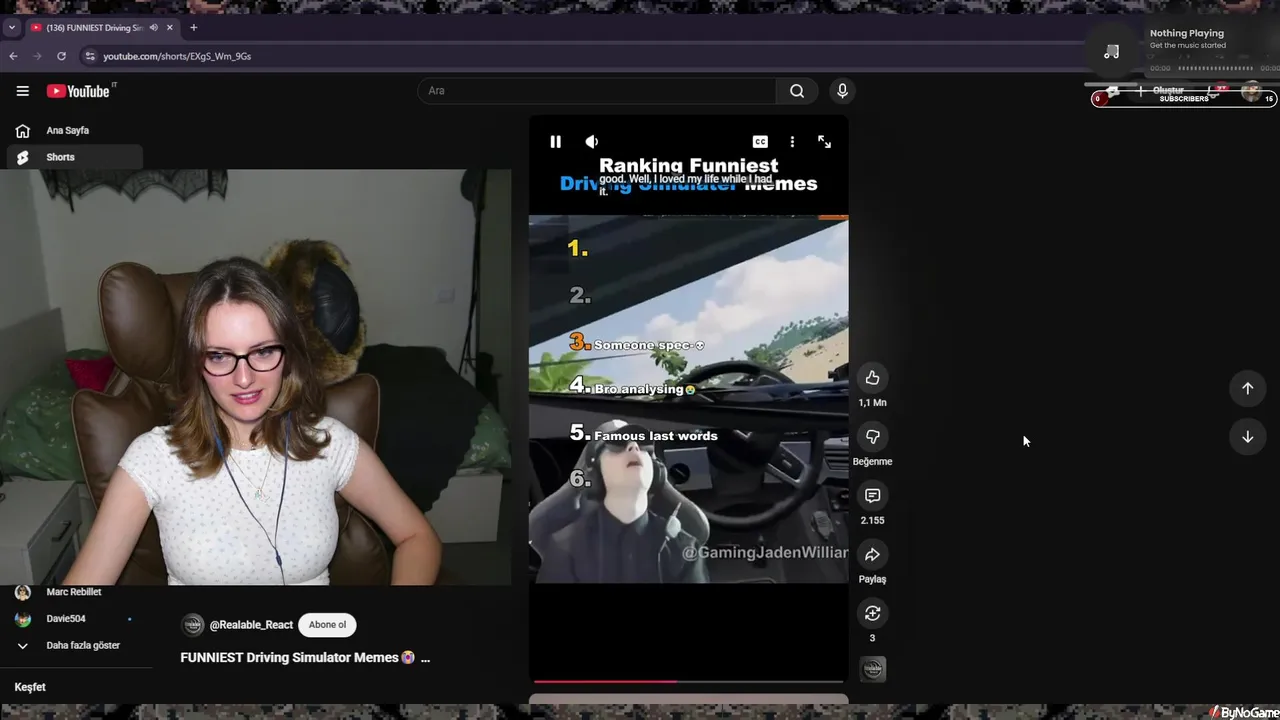Screen dimensions: 1280x720
Task: Open the remix button showing 3
Action: [x=872, y=614]
